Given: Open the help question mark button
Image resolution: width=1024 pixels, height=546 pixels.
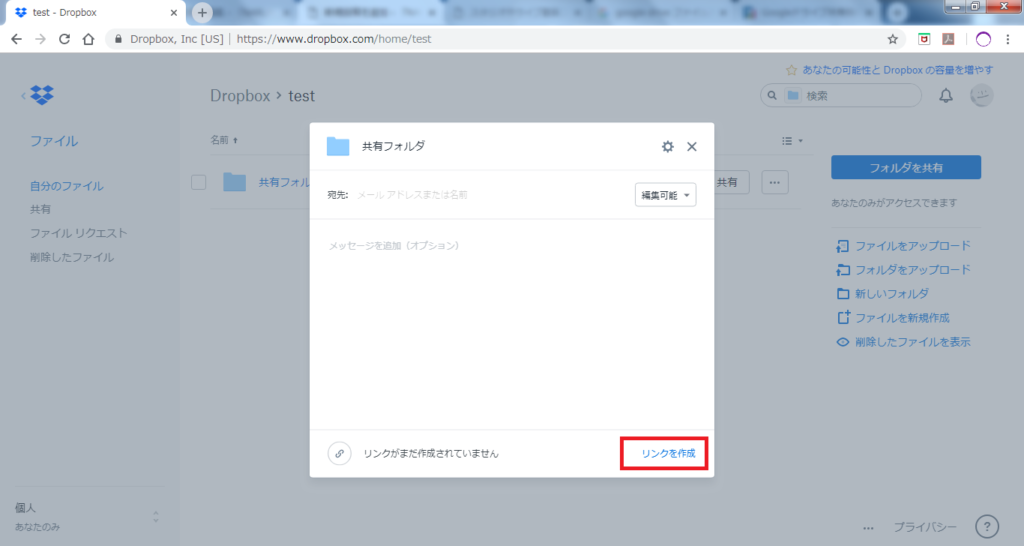Looking at the screenshot, I should [x=987, y=526].
